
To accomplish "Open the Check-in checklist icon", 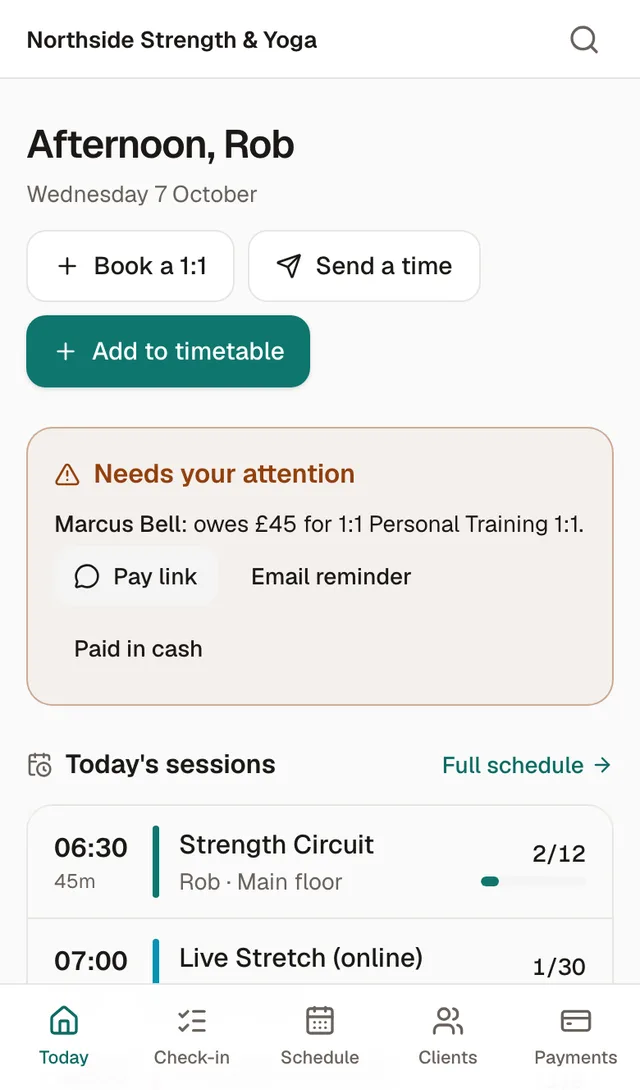I will pyautogui.click(x=192, y=1020).
